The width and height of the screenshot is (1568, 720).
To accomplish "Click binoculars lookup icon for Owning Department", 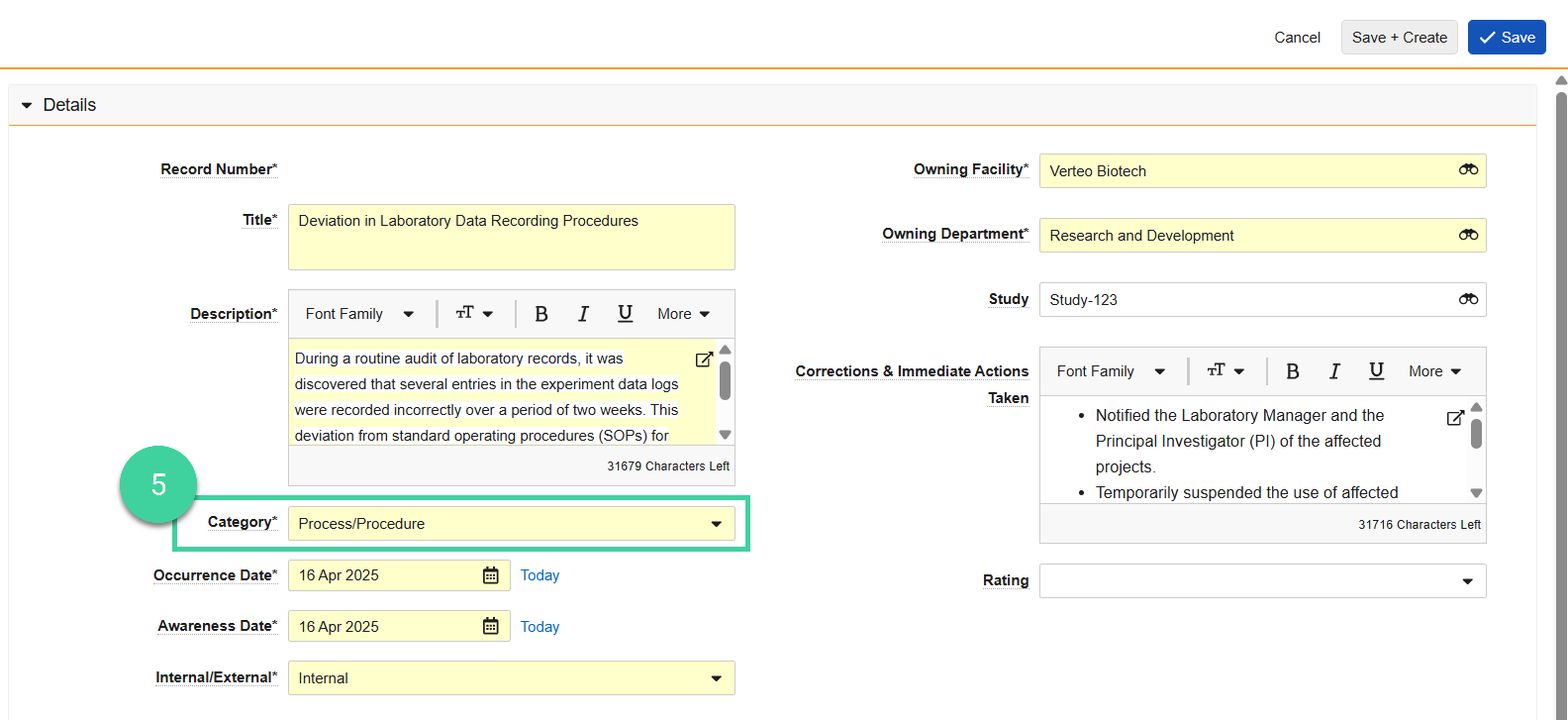I will [1468, 235].
